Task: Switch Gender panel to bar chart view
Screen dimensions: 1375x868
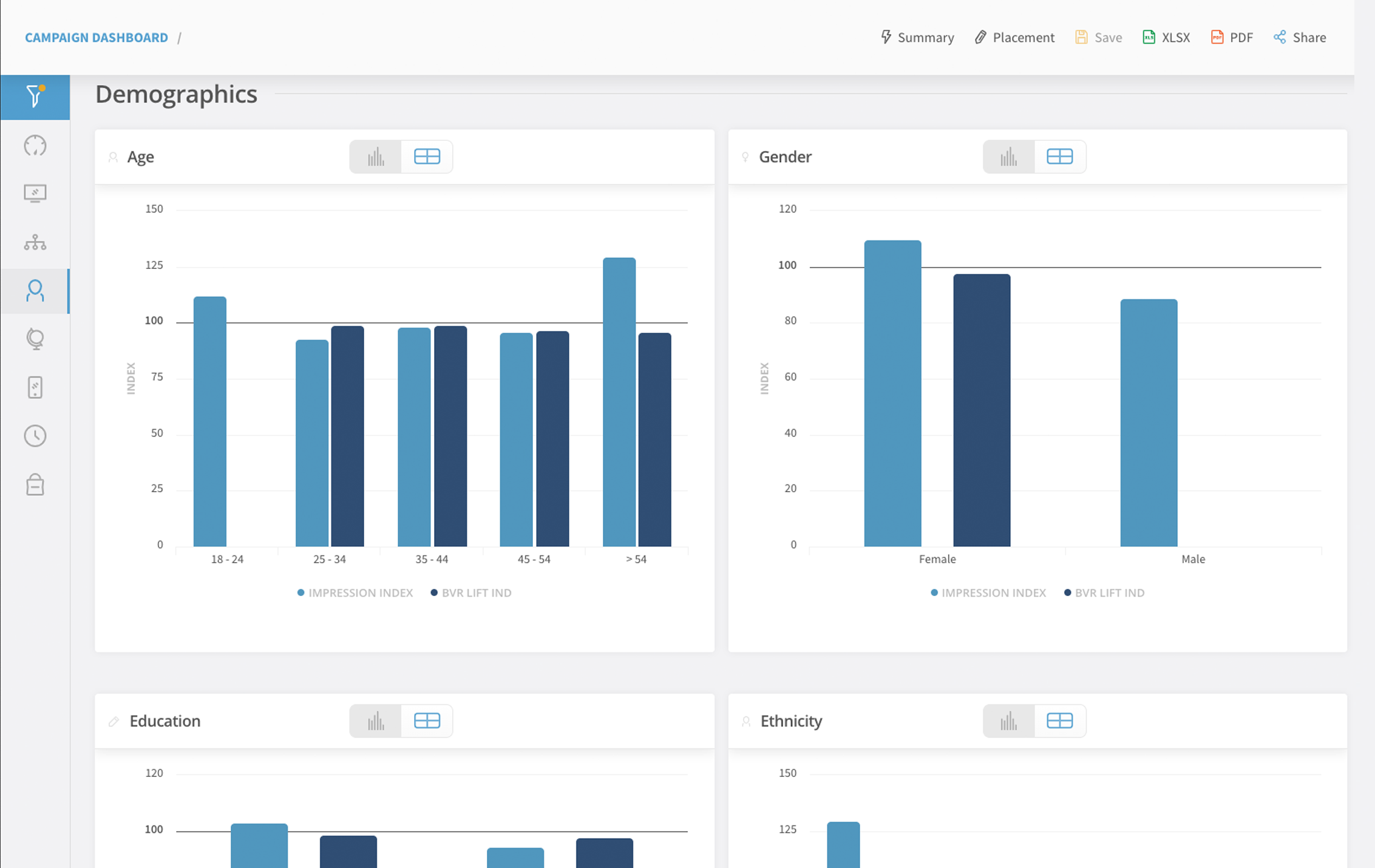Action: tap(1009, 157)
